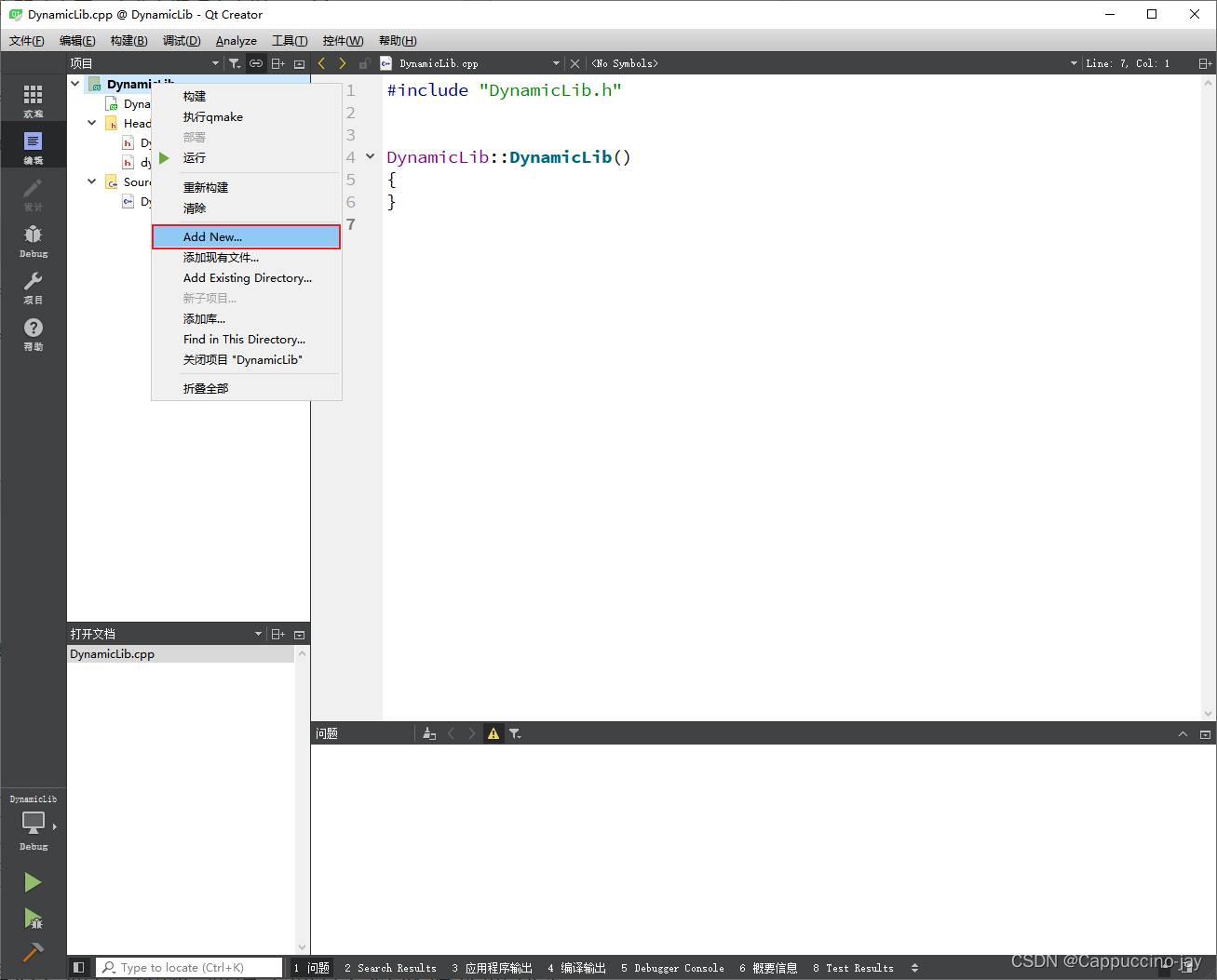1217x980 pixels.
Task: Select 执行qmake in the context menu
Action: coord(247,116)
